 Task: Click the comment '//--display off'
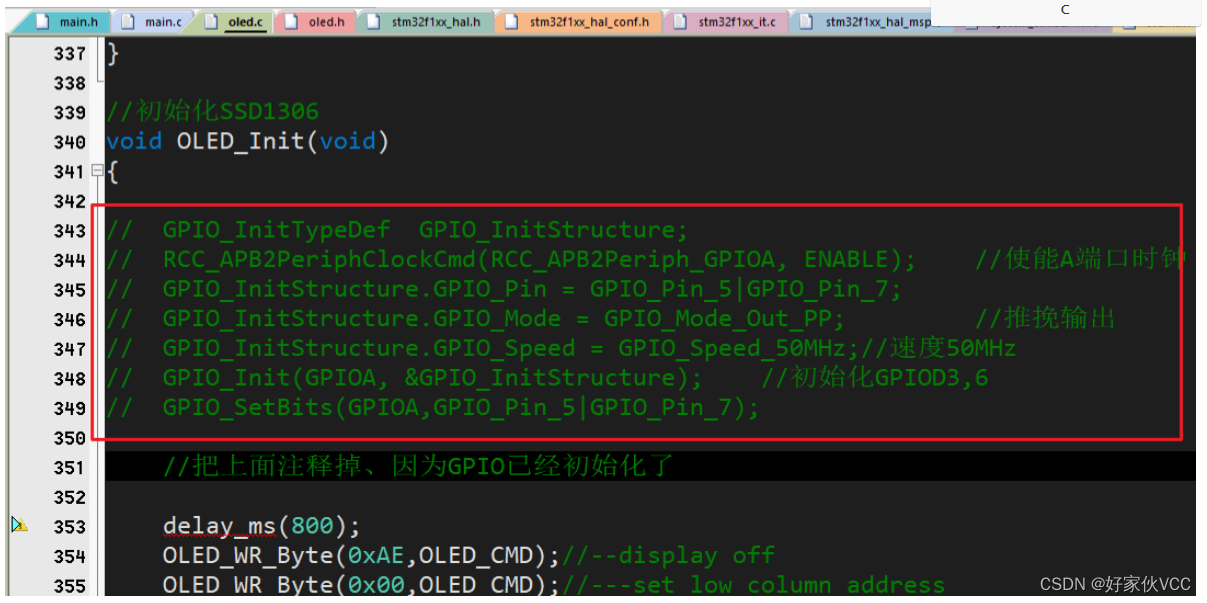(x=667, y=555)
